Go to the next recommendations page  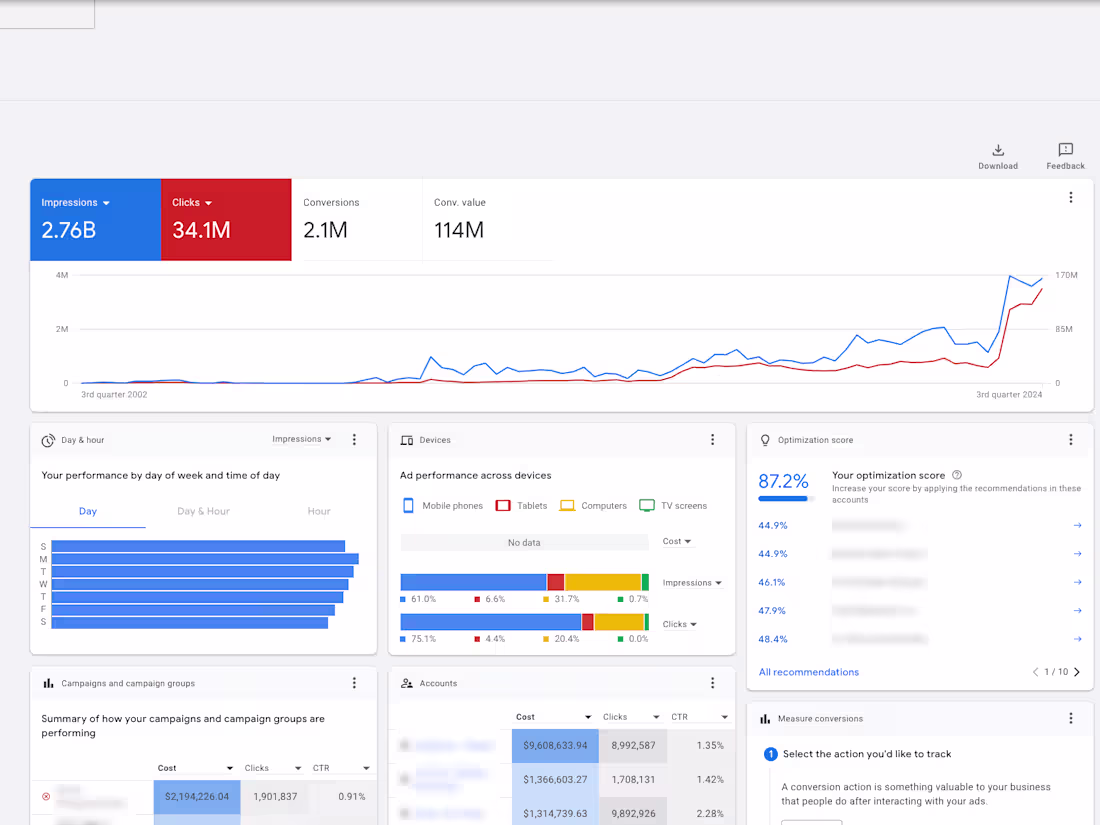(1076, 672)
